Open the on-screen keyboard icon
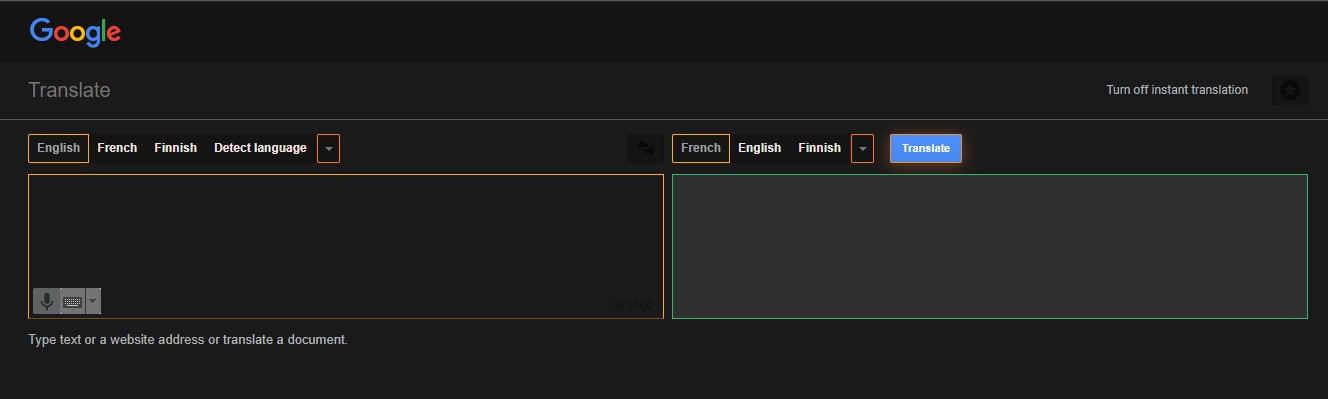The width and height of the screenshot is (1328, 399). click(x=72, y=301)
